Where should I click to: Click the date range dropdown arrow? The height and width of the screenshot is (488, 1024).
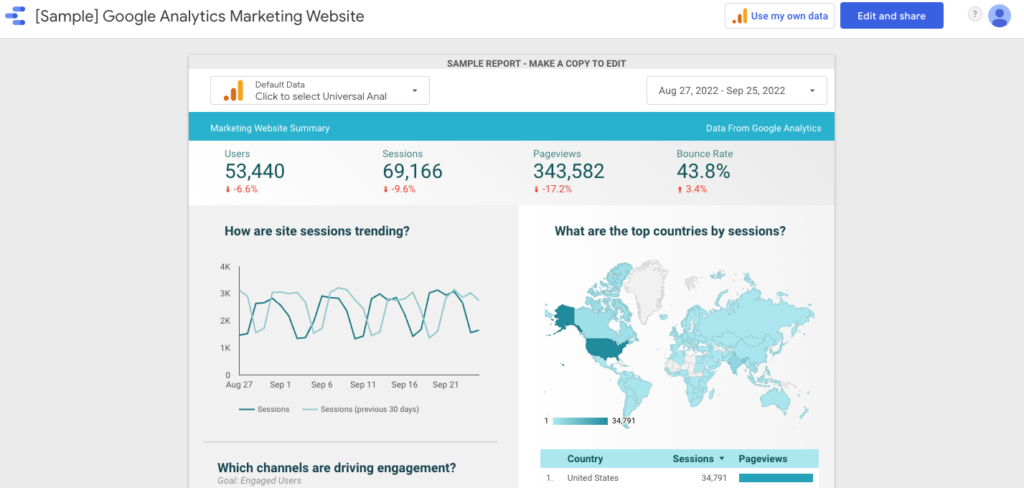click(x=812, y=91)
